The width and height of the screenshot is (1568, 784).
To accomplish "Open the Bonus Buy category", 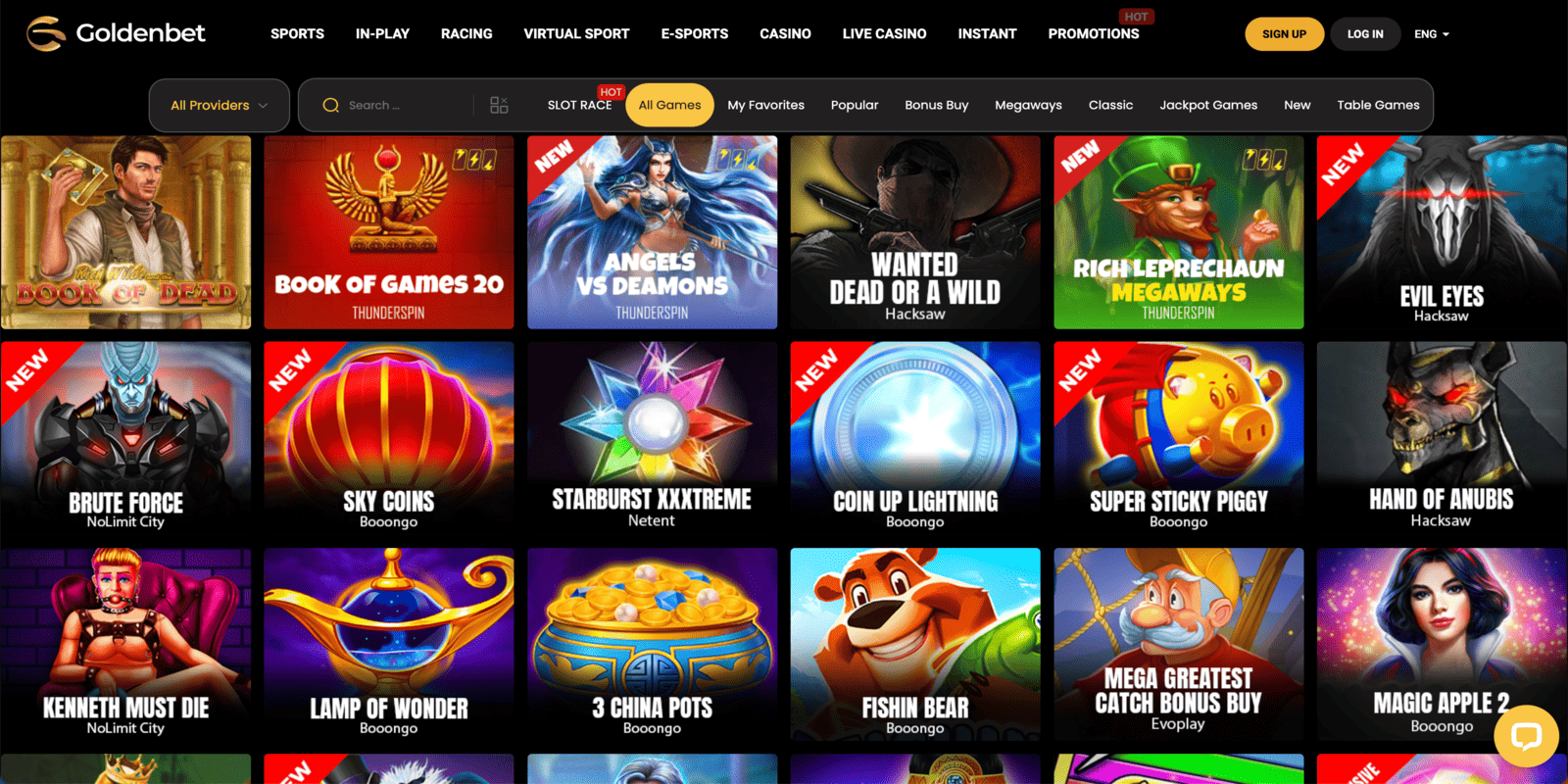I will click(x=936, y=105).
